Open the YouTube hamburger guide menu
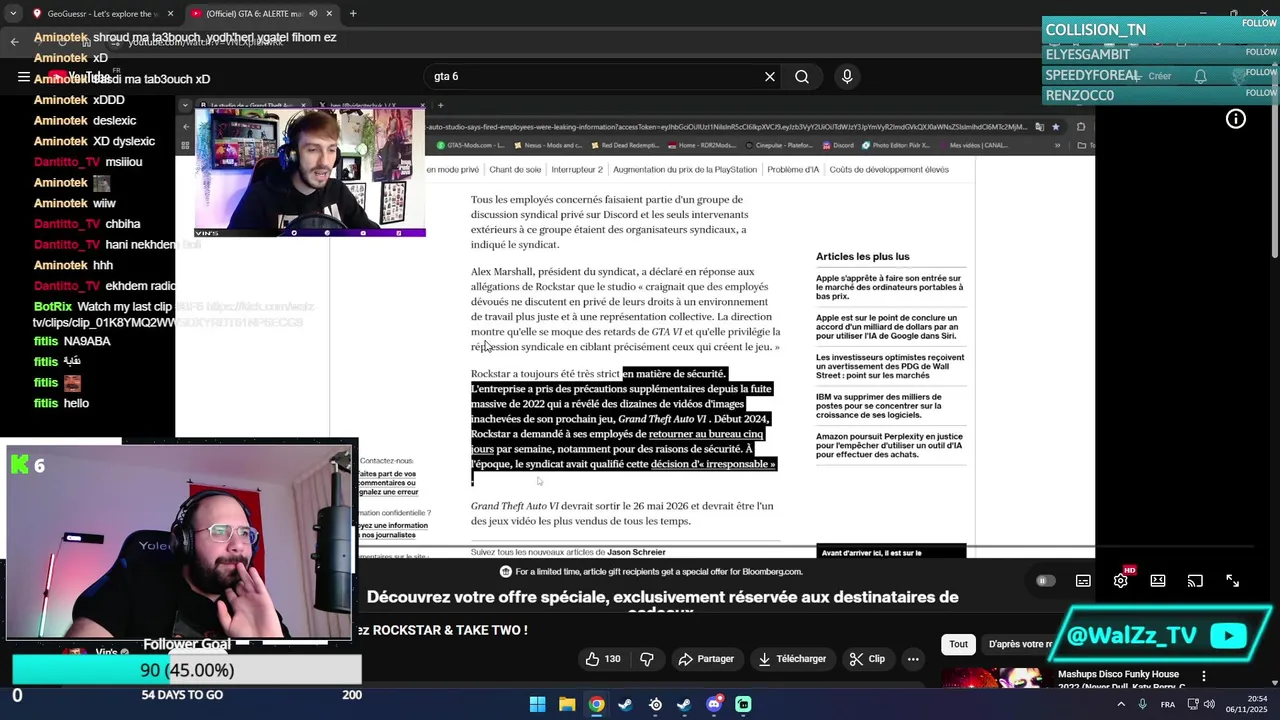Image resolution: width=1280 pixels, height=720 pixels. [x=23, y=76]
